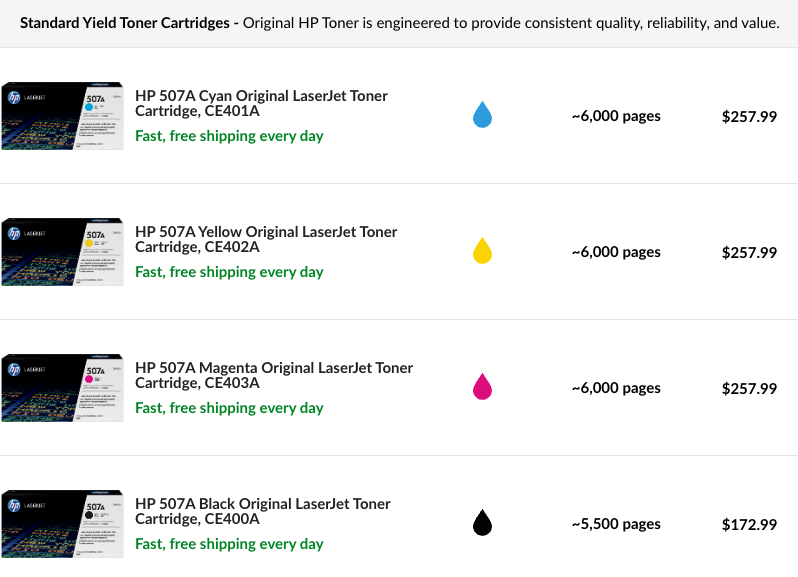Open the HP 507A Black cartridge box image

[62, 524]
